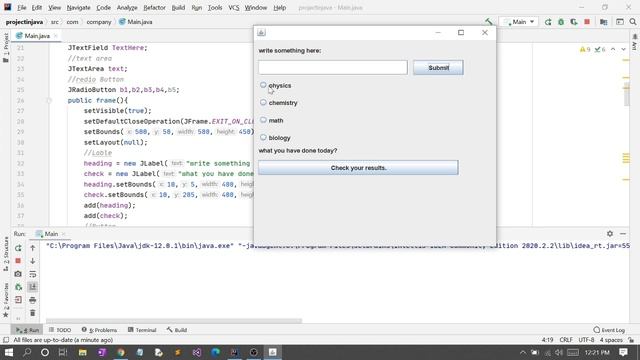Open Project Structure icon in toolbar
This screenshot has height=360, width=640.
(604, 22)
